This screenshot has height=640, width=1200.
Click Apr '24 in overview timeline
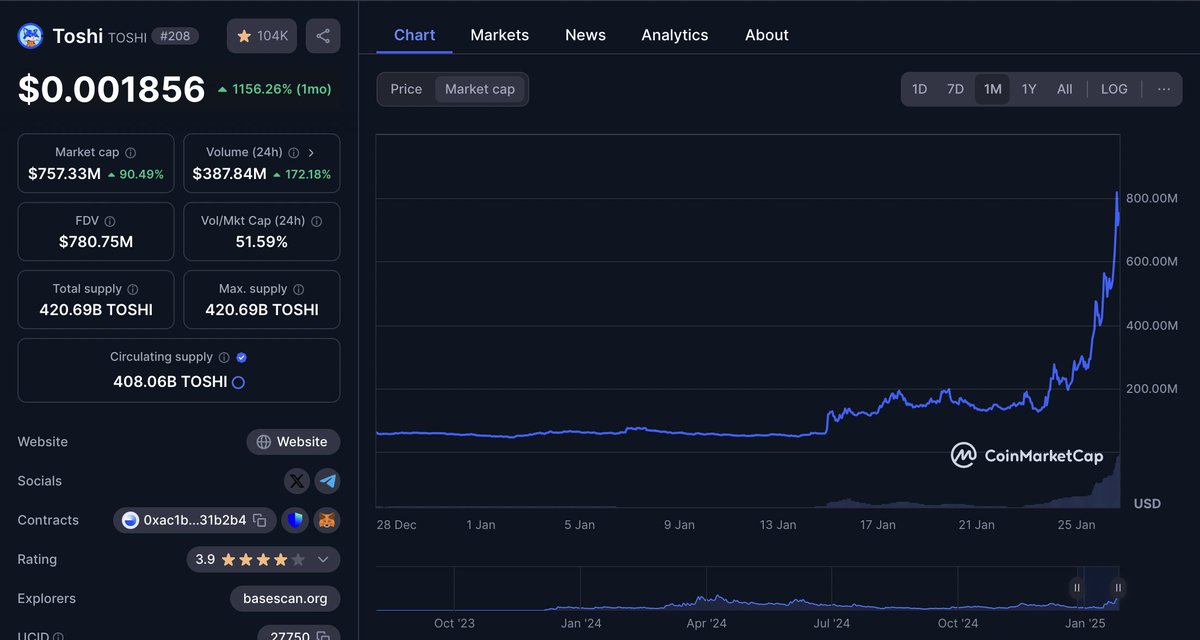coord(706,623)
